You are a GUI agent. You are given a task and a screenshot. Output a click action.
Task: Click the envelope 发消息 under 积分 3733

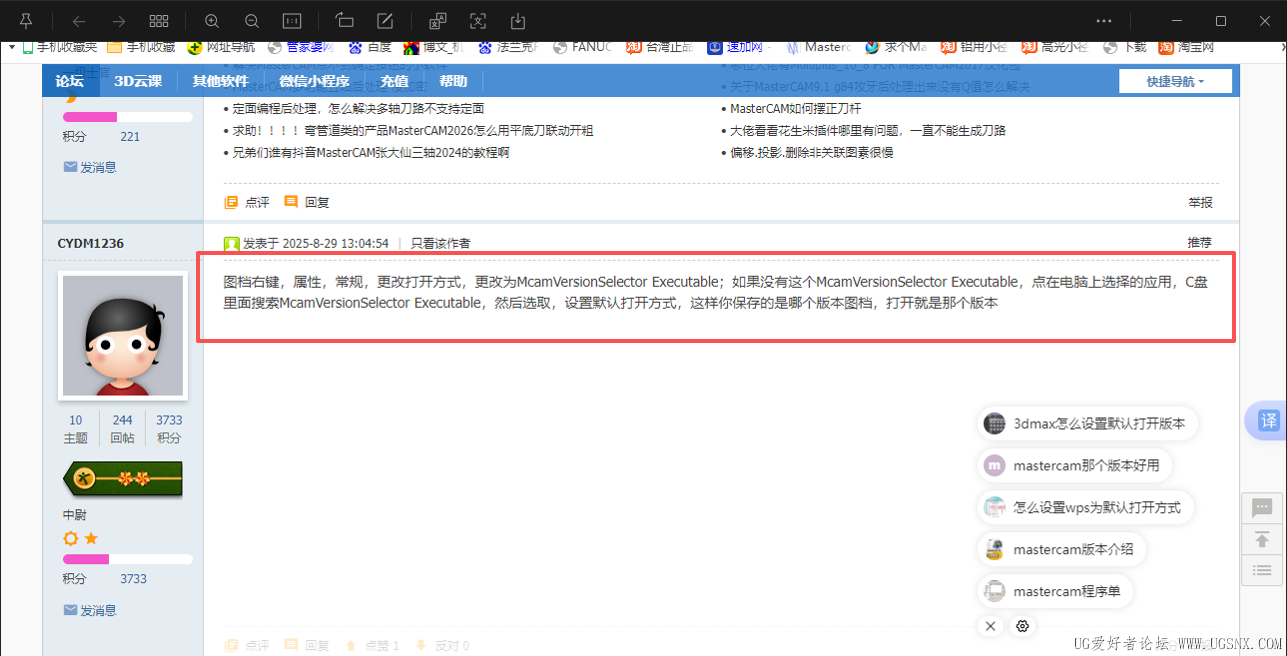coord(90,610)
